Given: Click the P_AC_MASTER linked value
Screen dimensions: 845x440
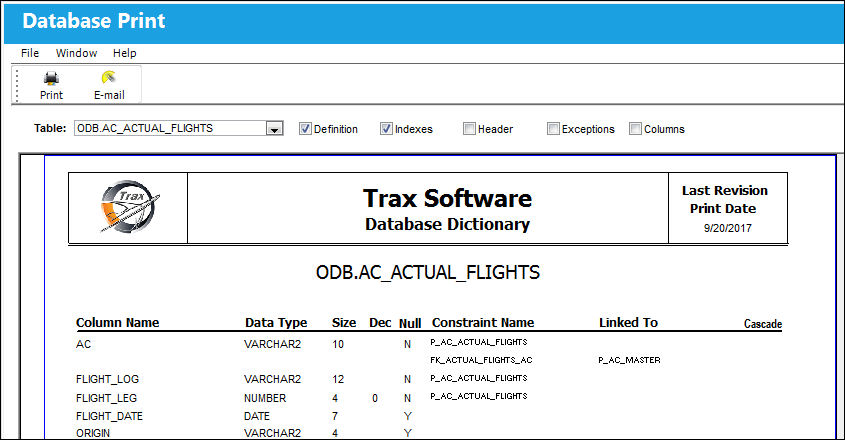Looking at the screenshot, I should point(629,360).
